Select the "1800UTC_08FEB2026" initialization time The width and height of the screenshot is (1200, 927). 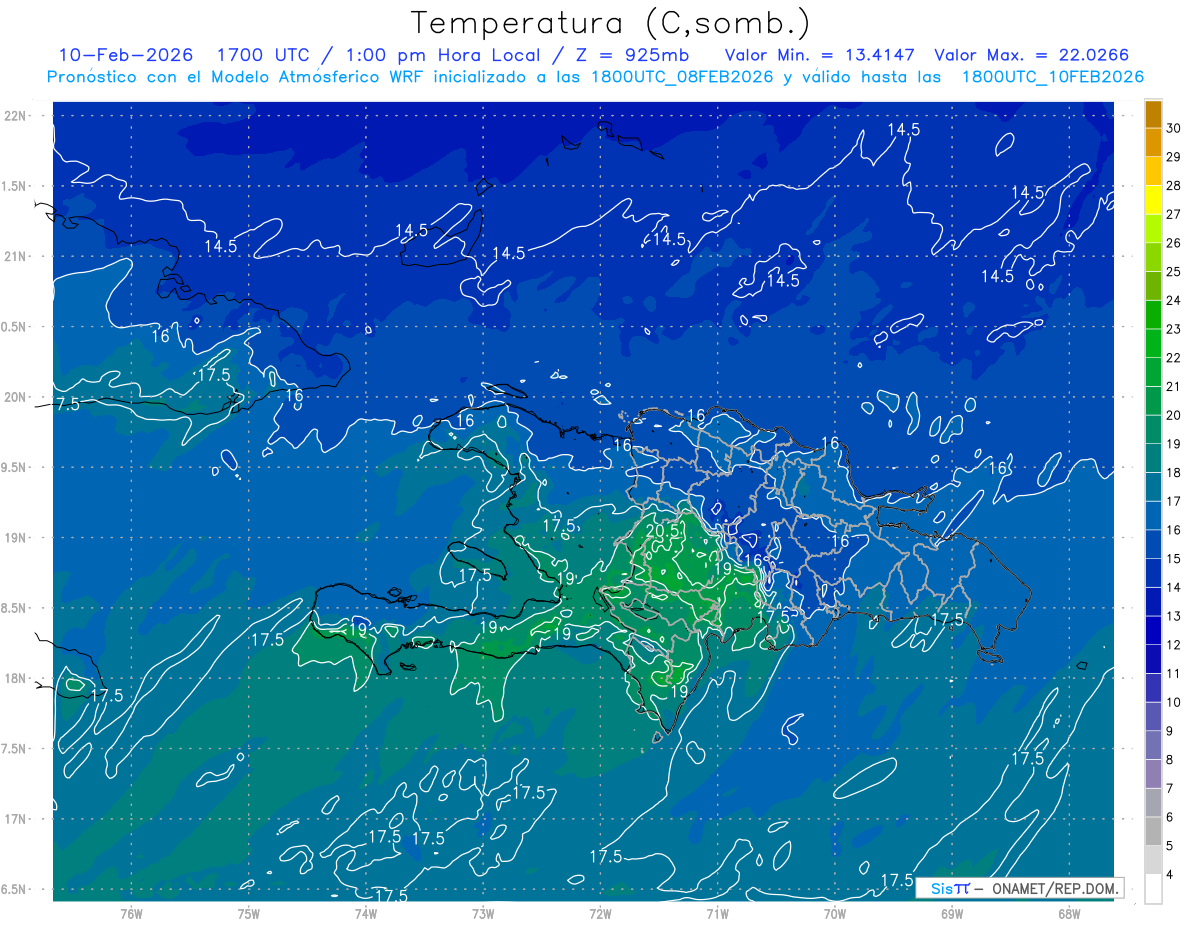pyautogui.click(x=682, y=77)
